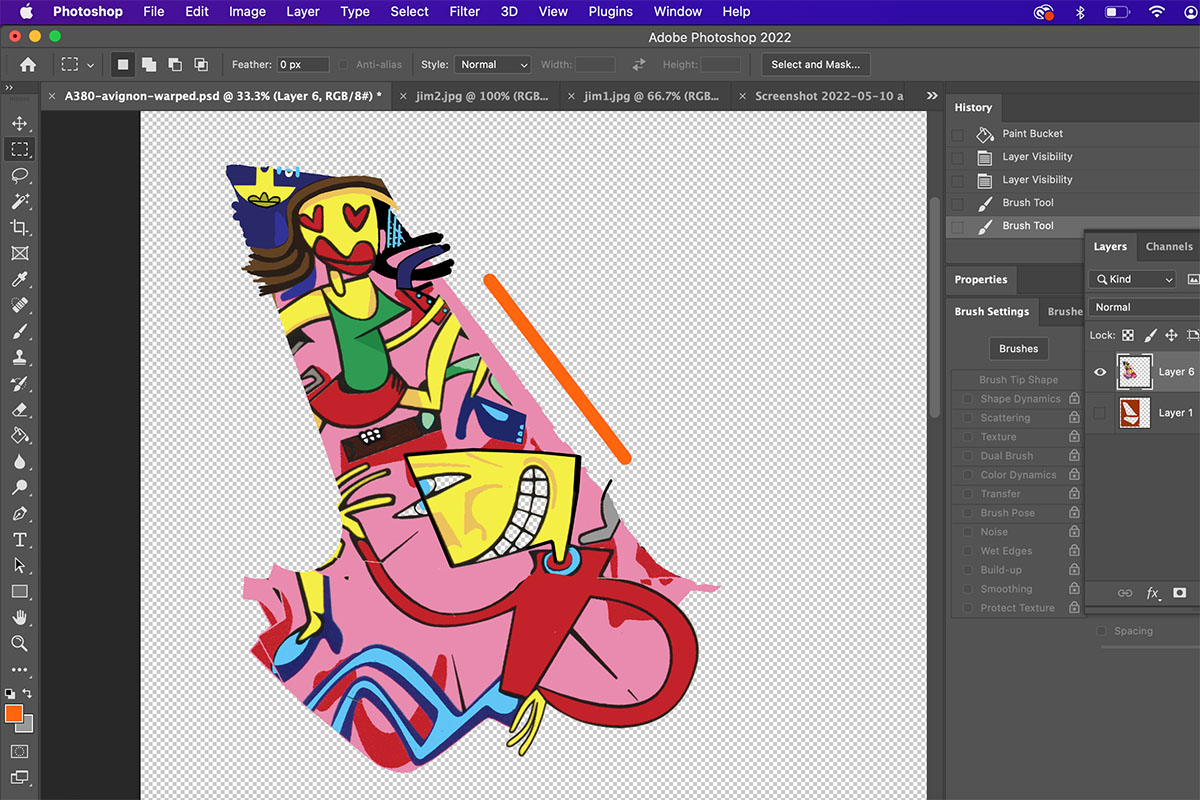This screenshot has width=1200, height=800.
Task: Click the Feather input field
Action: (303, 65)
